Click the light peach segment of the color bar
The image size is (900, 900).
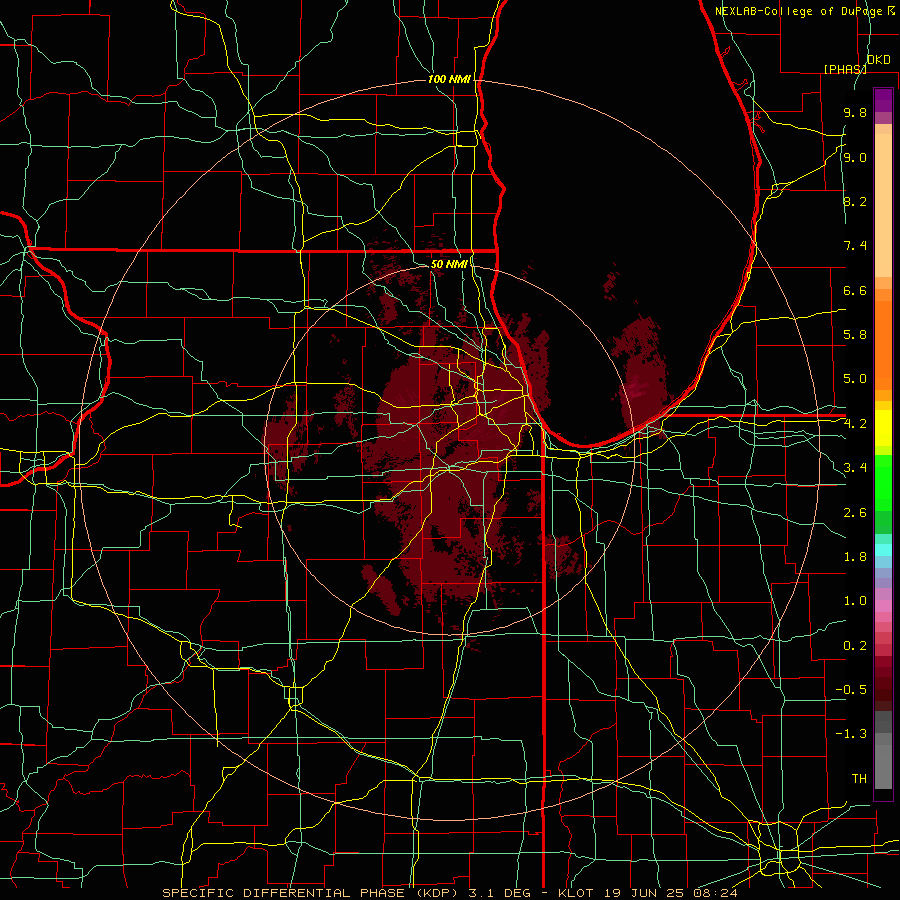(883, 207)
